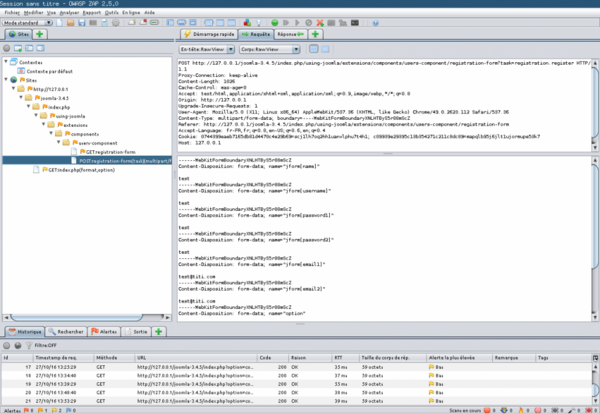Open the Outils menu

tap(111, 13)
